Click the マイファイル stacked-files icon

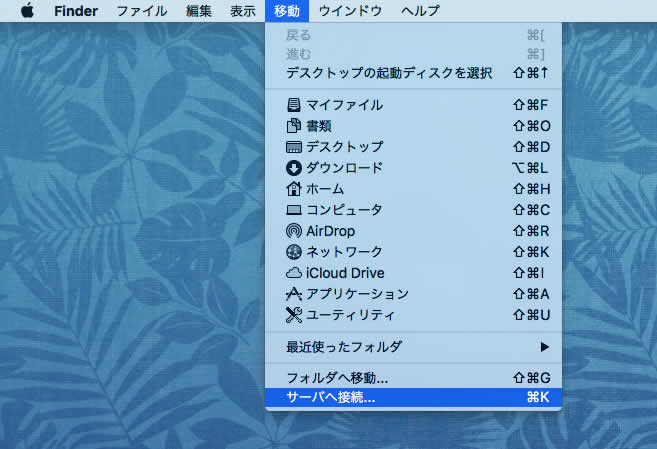pos(294,105)
